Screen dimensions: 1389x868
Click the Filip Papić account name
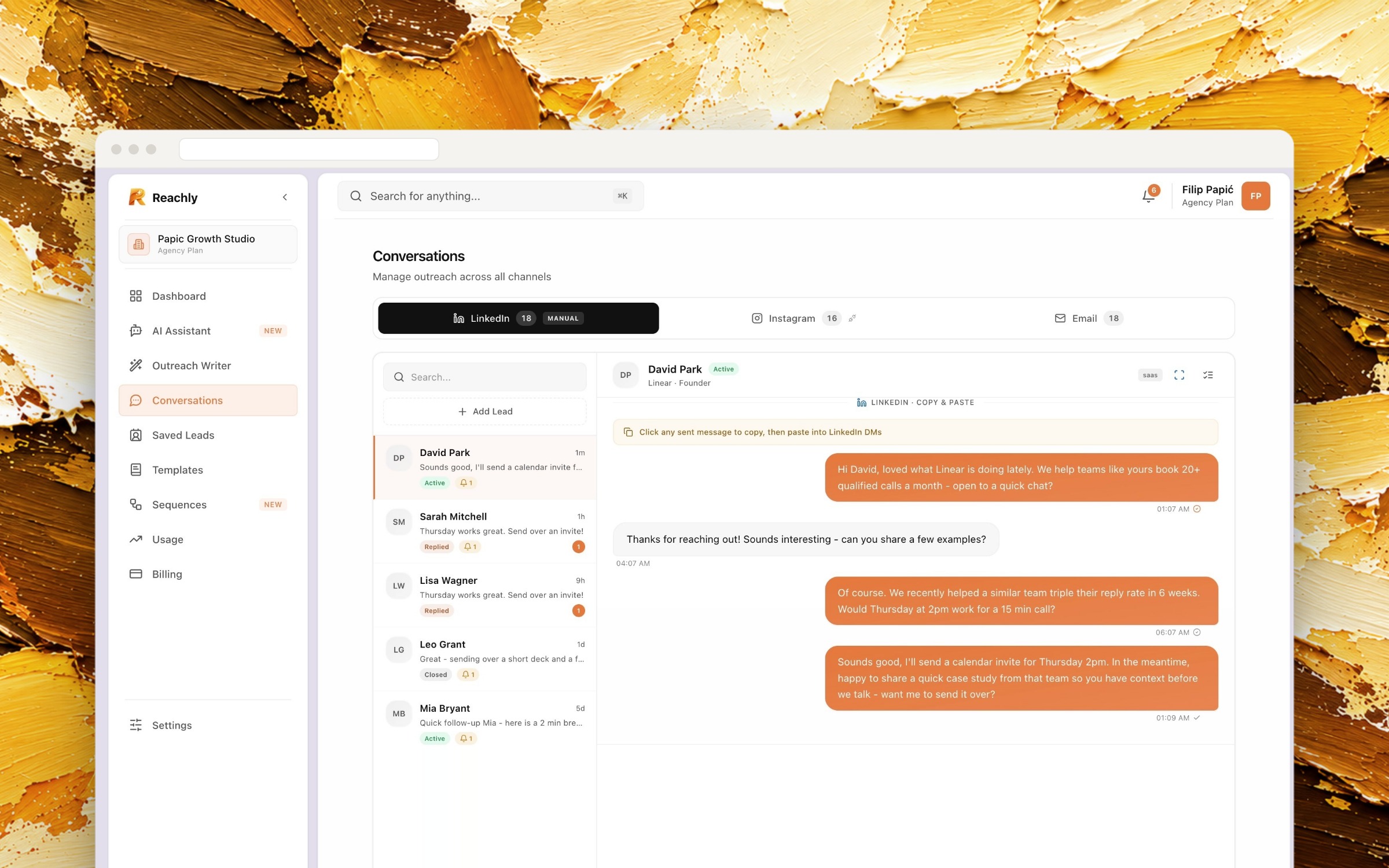pos(1207,190)
